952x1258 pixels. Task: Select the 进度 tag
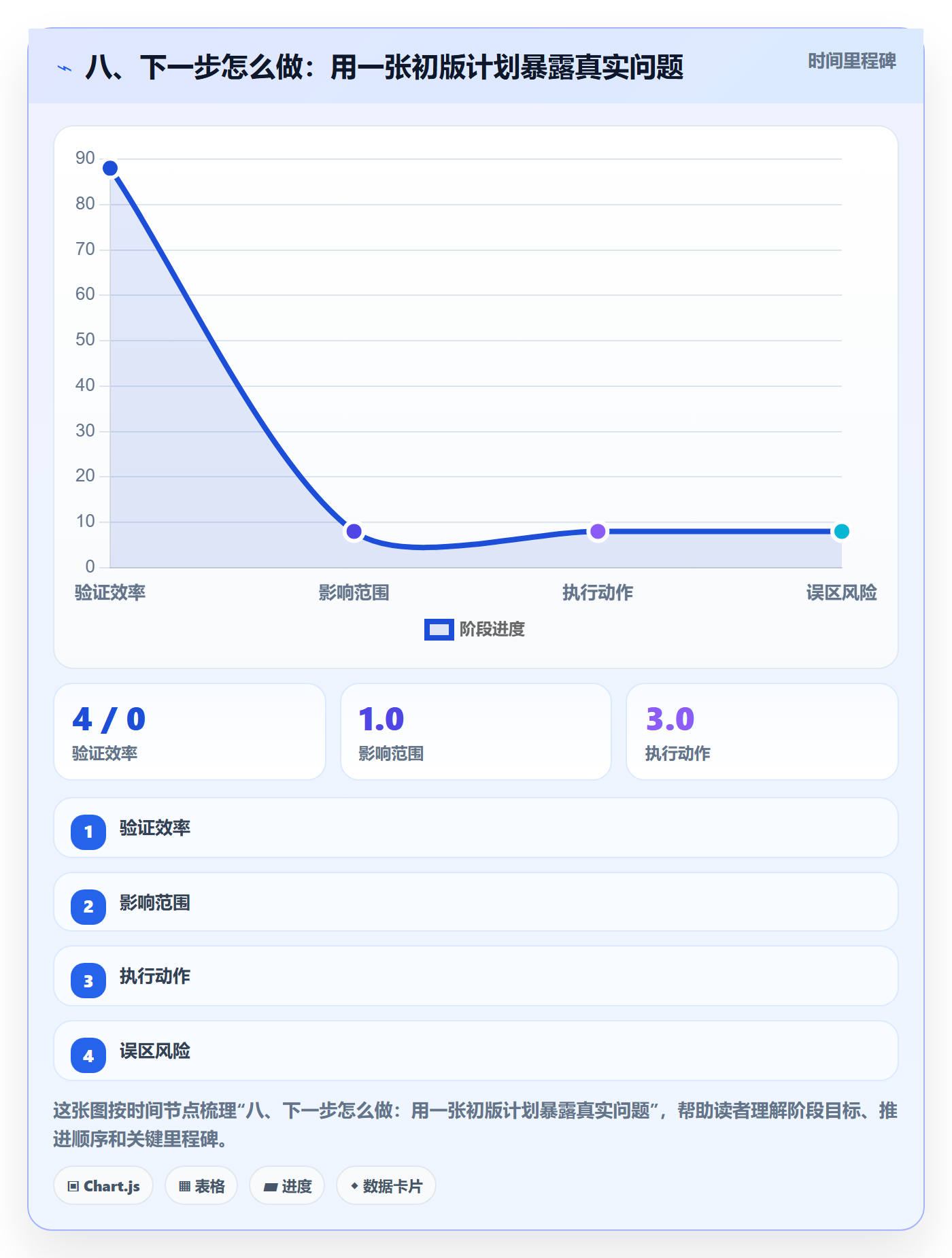(287, 1186)
